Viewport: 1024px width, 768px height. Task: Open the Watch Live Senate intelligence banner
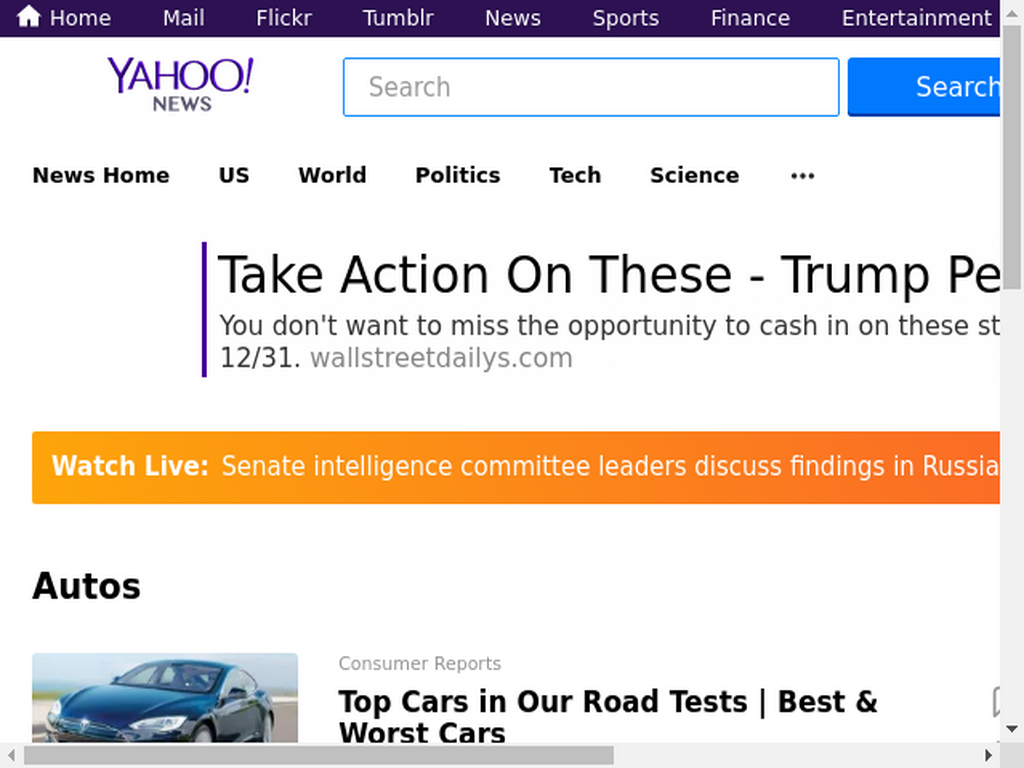[516, 468]
